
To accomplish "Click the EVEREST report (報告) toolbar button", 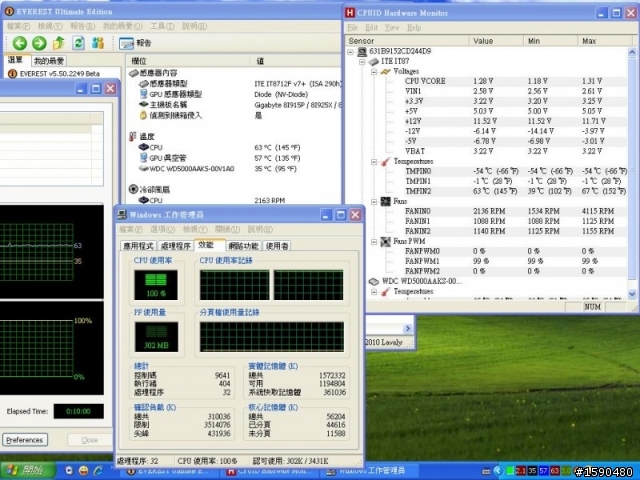I will click(x=135, y=43).
